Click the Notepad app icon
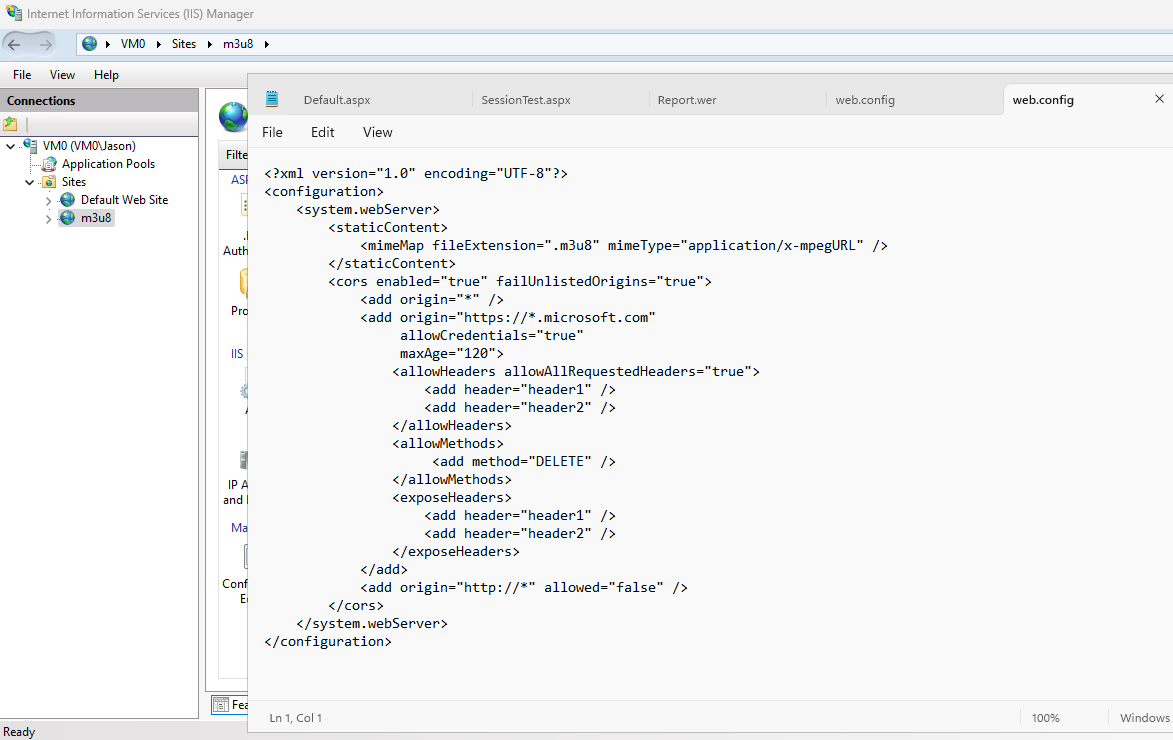1173x740 pixels. [272, 99]
